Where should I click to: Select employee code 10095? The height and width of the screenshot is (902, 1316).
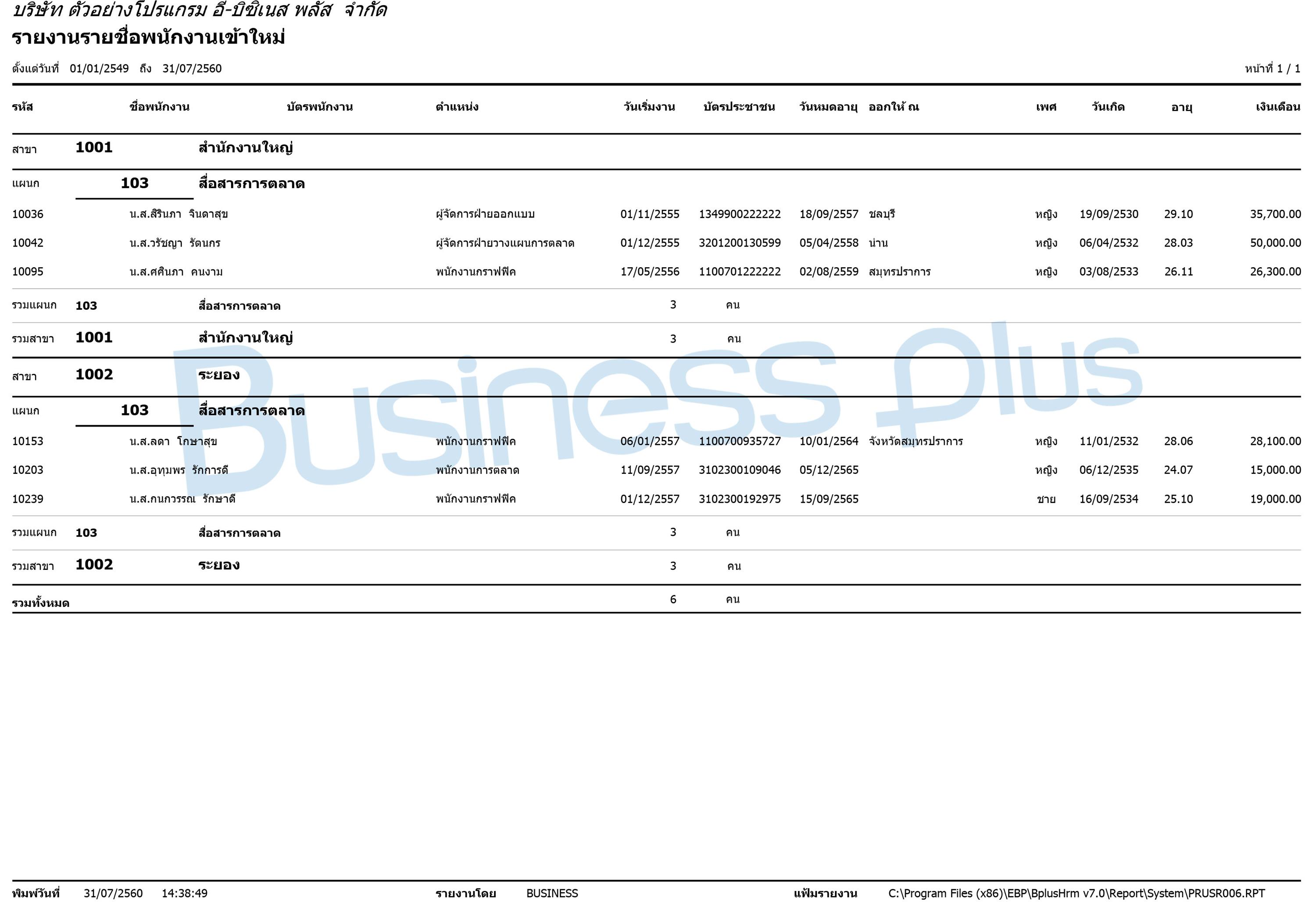pos(28,272)
